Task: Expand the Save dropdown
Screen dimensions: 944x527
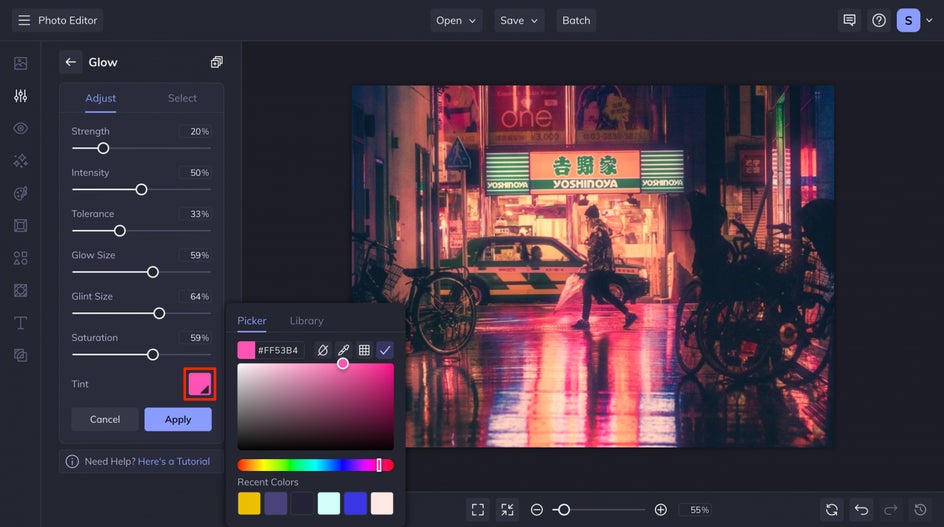Action: click(x=519, y=20)
